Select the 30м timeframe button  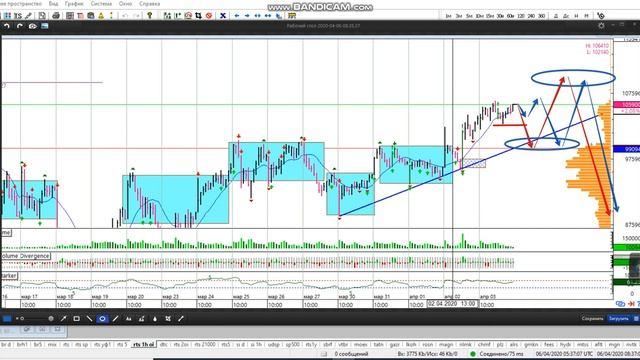(x=500, y=16)
